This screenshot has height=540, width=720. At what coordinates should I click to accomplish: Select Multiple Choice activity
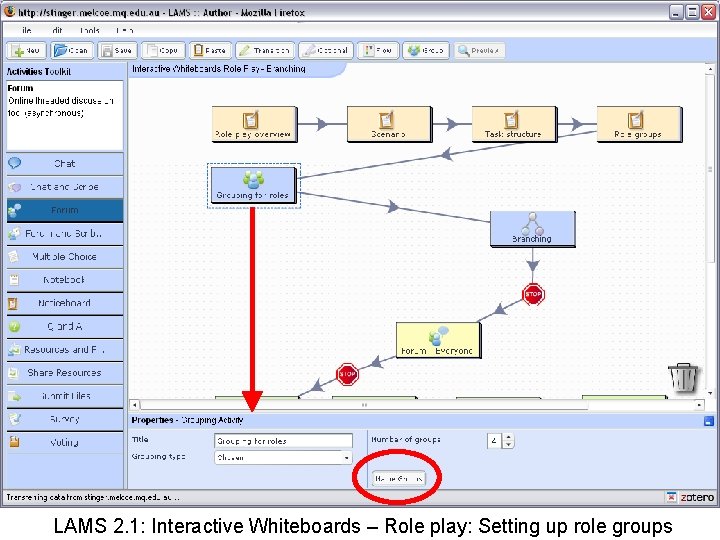tap(65, 257)
